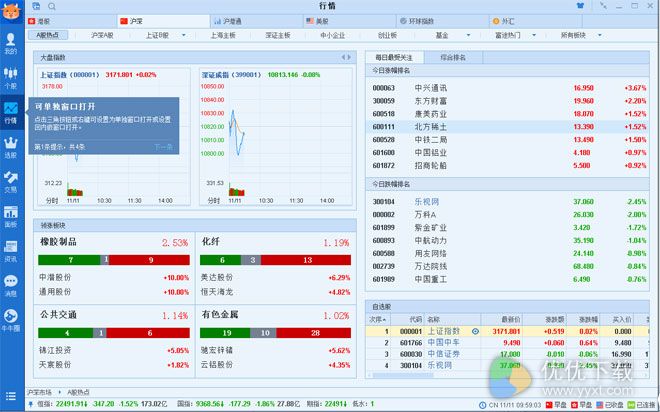Open the 牛牛圈 community sidebar icon

point(11,321)
